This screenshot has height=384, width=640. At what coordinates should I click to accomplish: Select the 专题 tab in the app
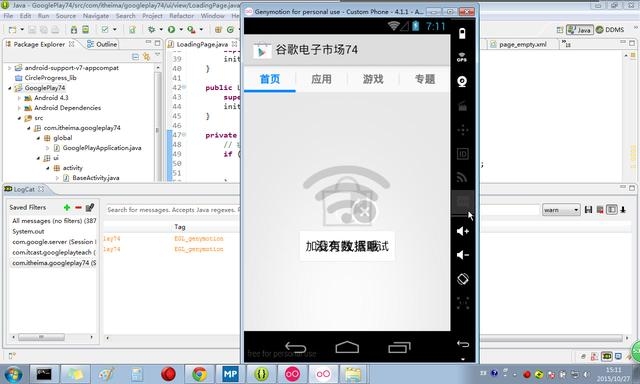click(424, 79)
